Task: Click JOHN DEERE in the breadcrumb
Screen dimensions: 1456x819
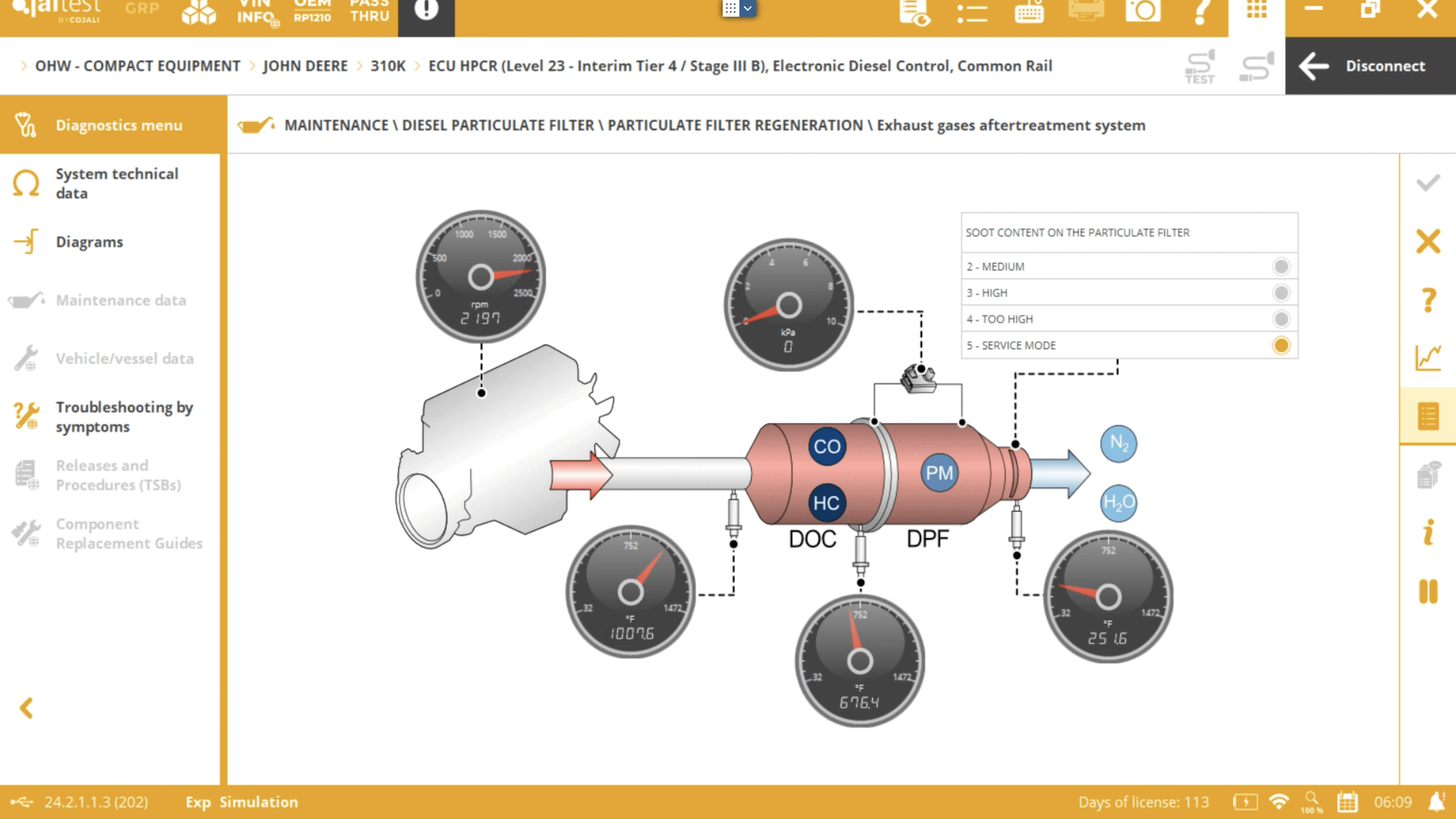Action: [304, 66]
